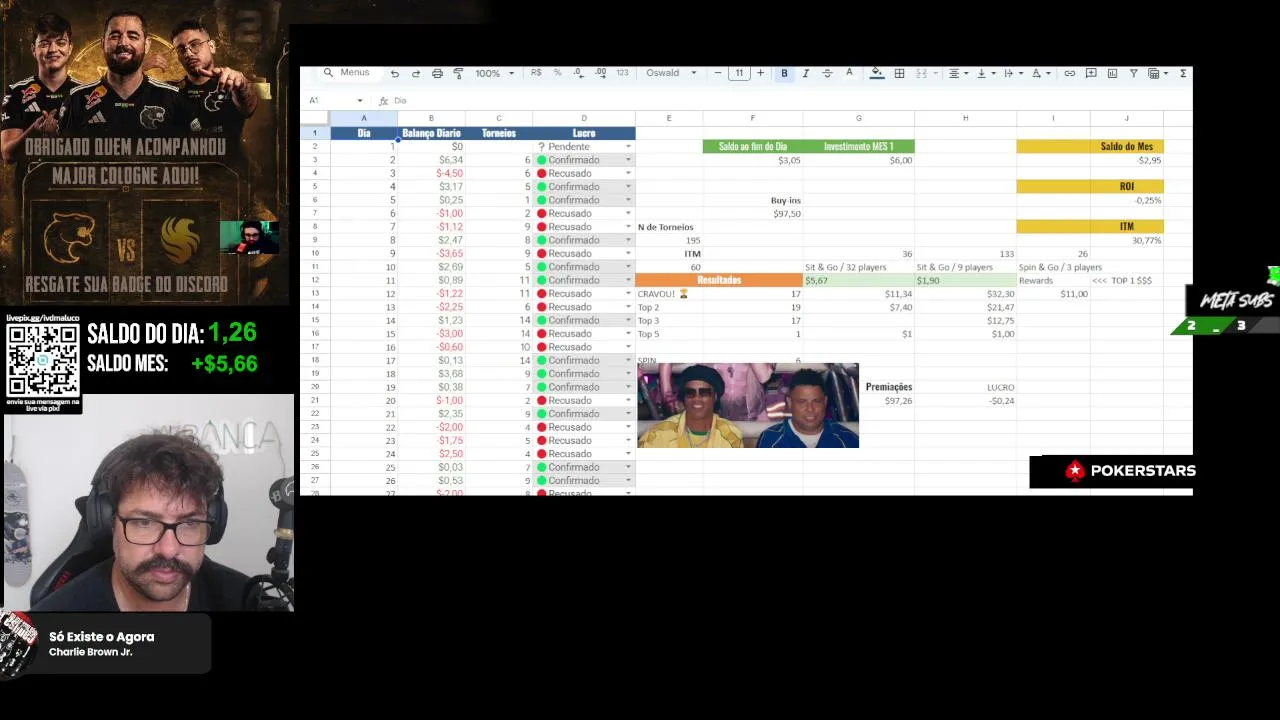Click the Undo arrow in the toolbar
The height and width of the screenshot is (720, 1280).
pos(394,73)
